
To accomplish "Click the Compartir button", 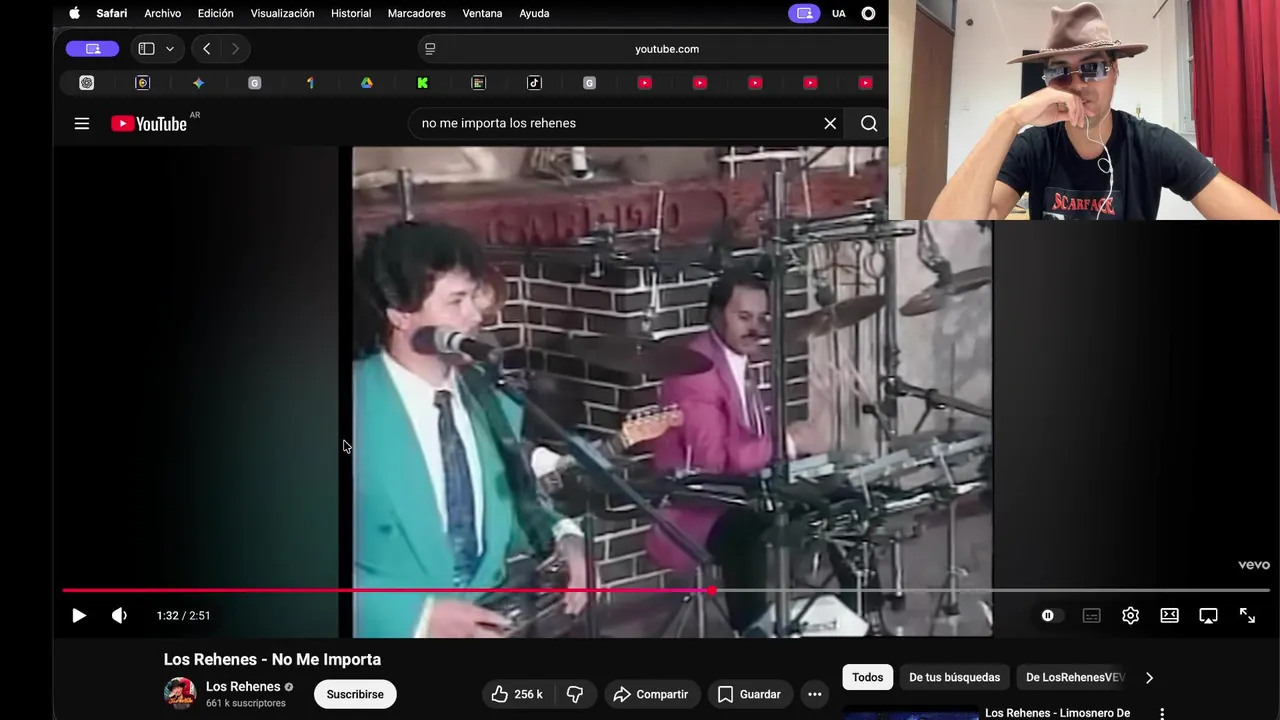I will click(x=651, y=694).
